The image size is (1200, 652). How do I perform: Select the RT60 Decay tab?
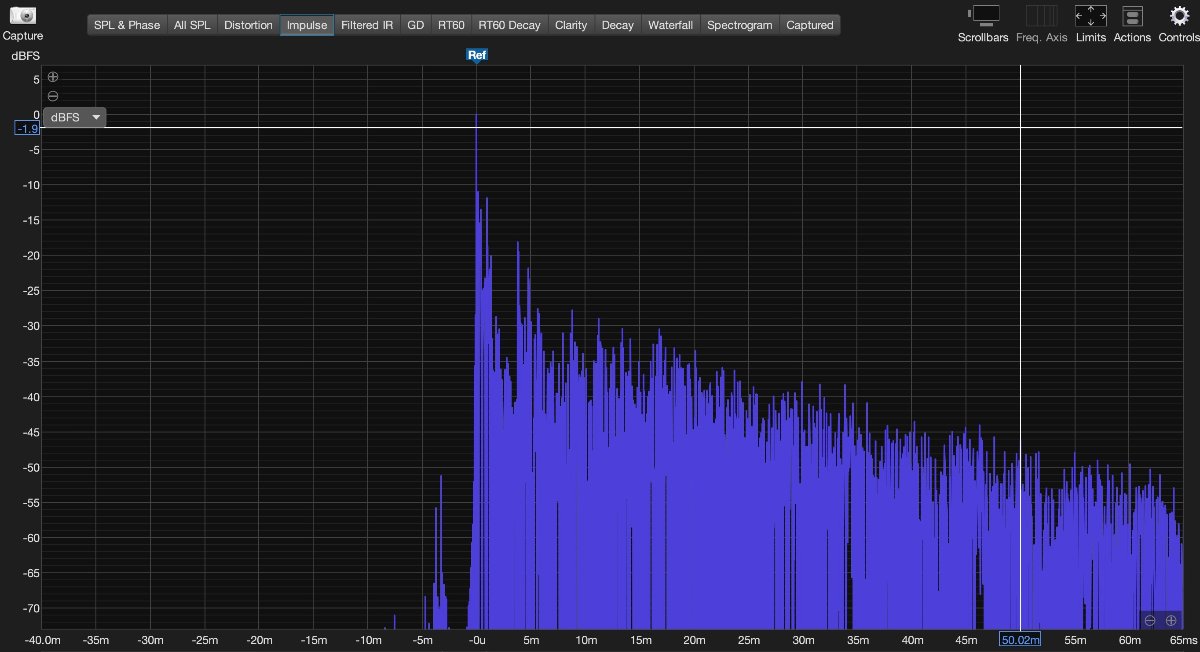[509, 25]
